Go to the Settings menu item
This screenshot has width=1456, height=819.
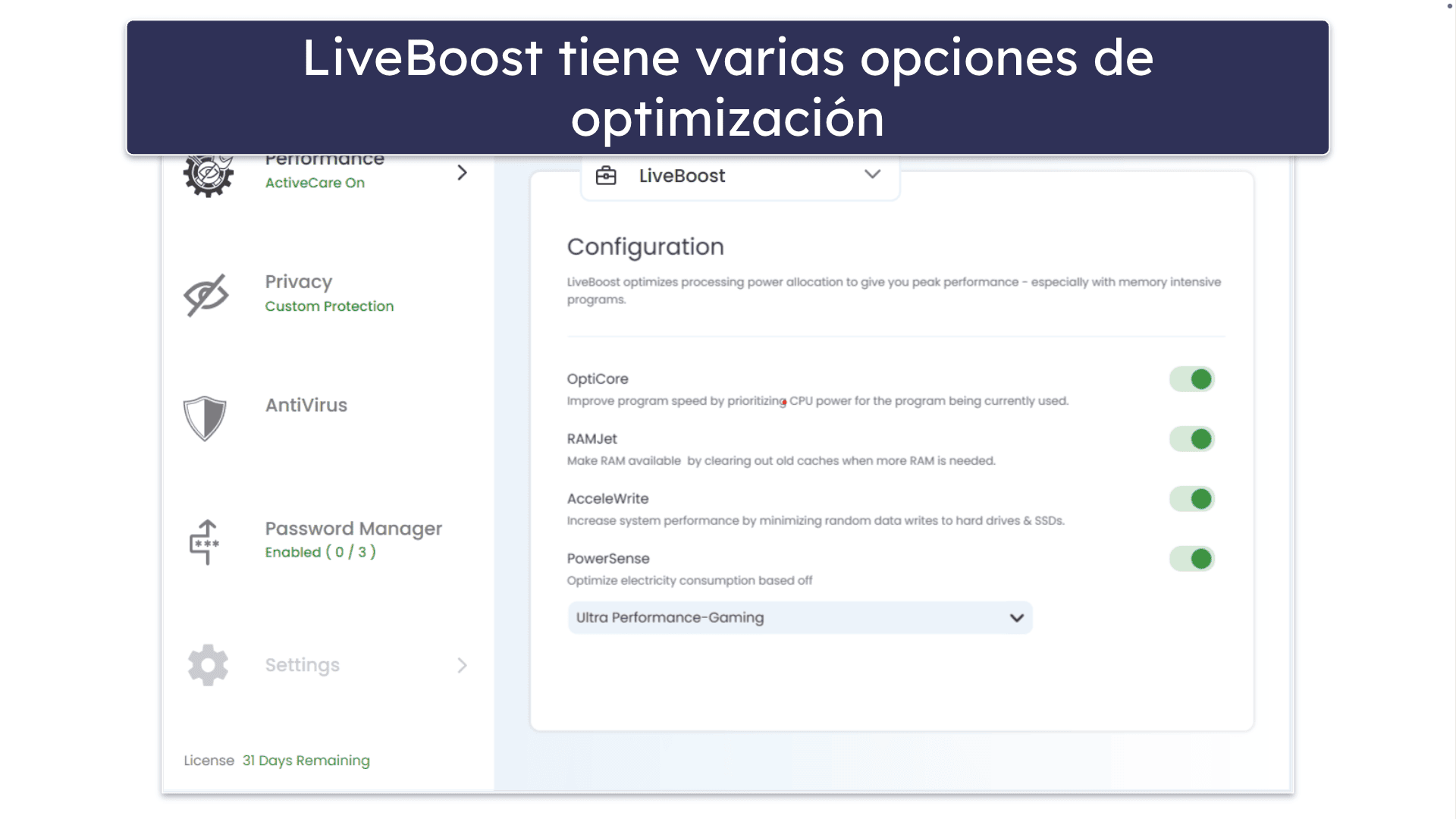pos(303,665)
